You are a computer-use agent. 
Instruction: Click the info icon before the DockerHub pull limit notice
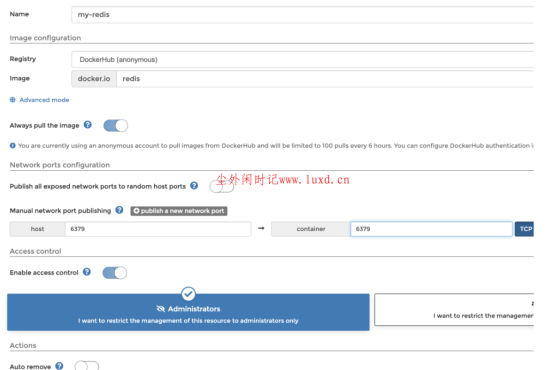(x=13, y=146)
